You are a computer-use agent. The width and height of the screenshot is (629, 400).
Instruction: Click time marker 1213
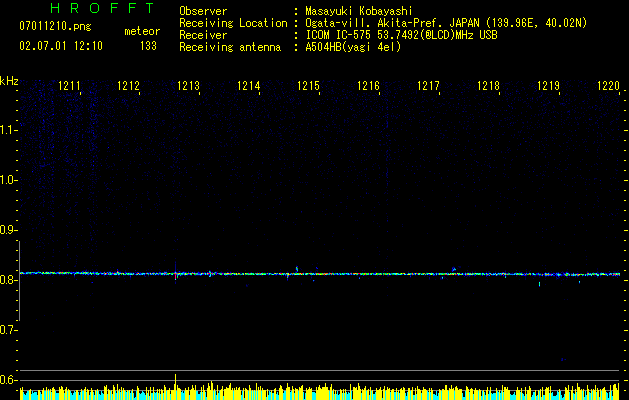pos(188,86)
